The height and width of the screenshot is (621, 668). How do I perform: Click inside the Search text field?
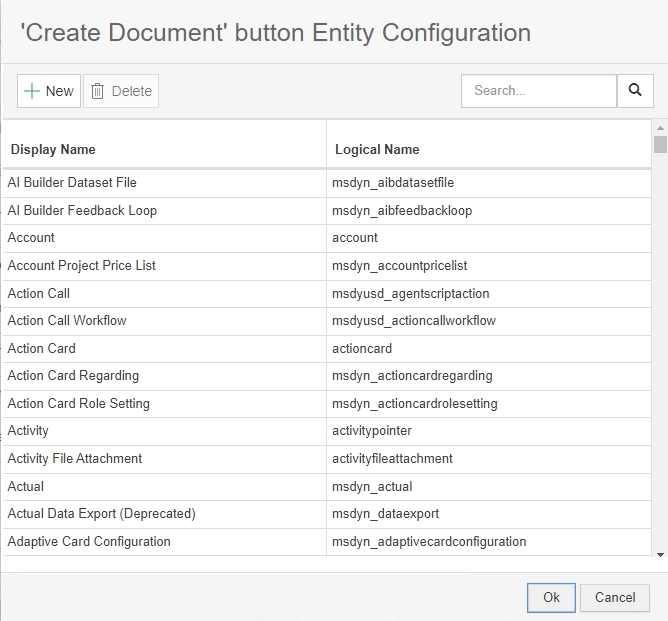pyautogui.click(x=538, y=90)
